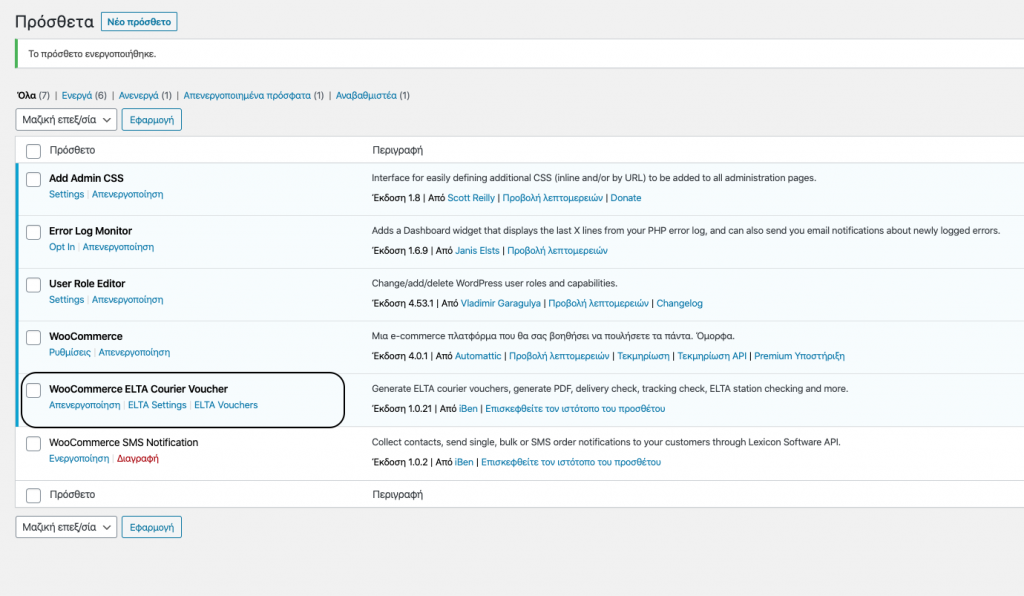The width and height of the screenshot is (1024, 596).
Task: Open Settings for Add Admin CSS
Action: 67,194
